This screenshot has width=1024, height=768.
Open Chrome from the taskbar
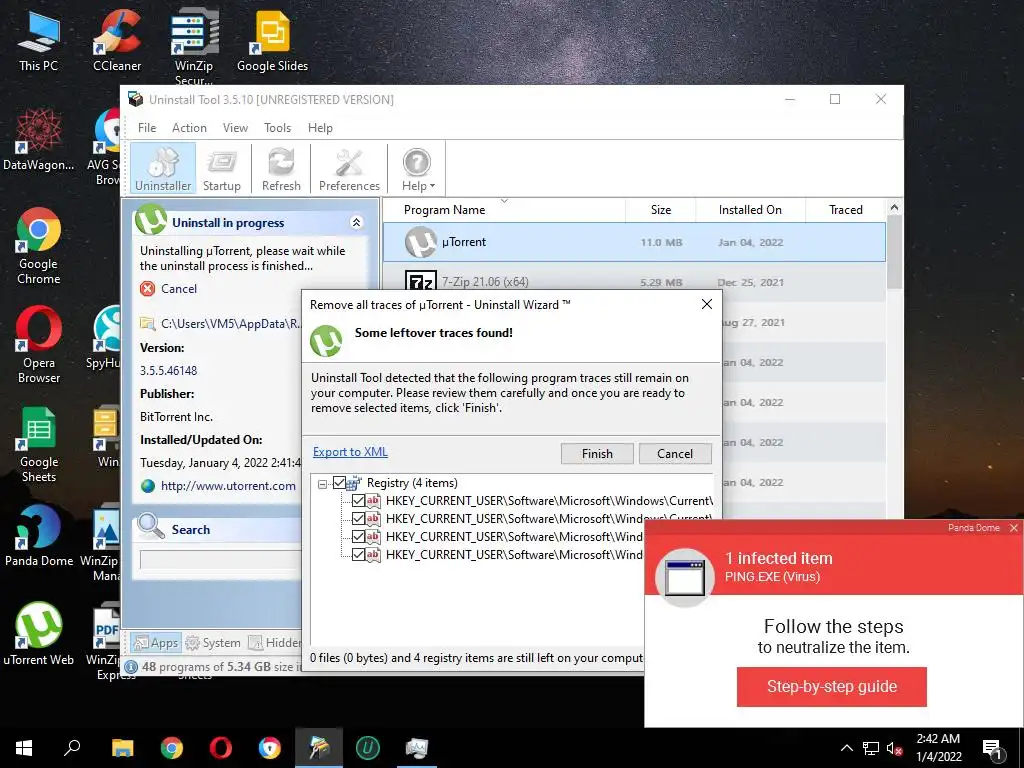click(x=172, y=748)
